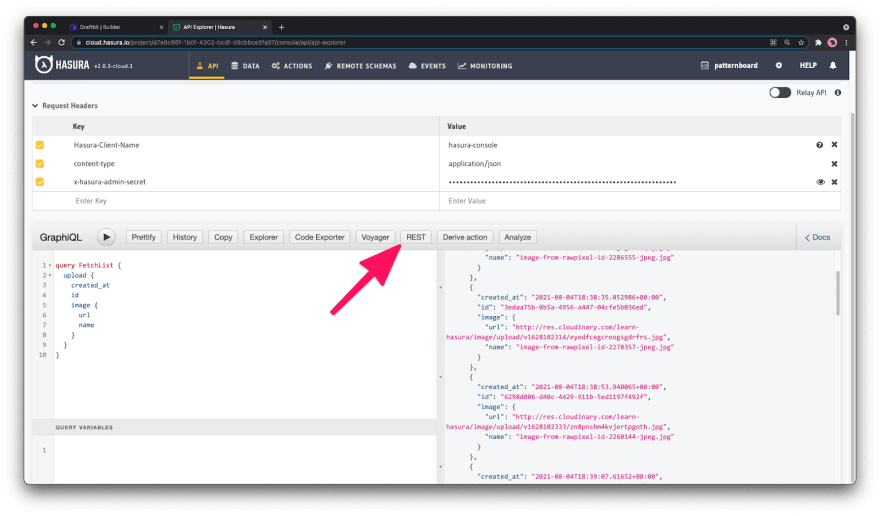Click the Prettify button
This screenshot has height=516, width=880.
(144, 237)
